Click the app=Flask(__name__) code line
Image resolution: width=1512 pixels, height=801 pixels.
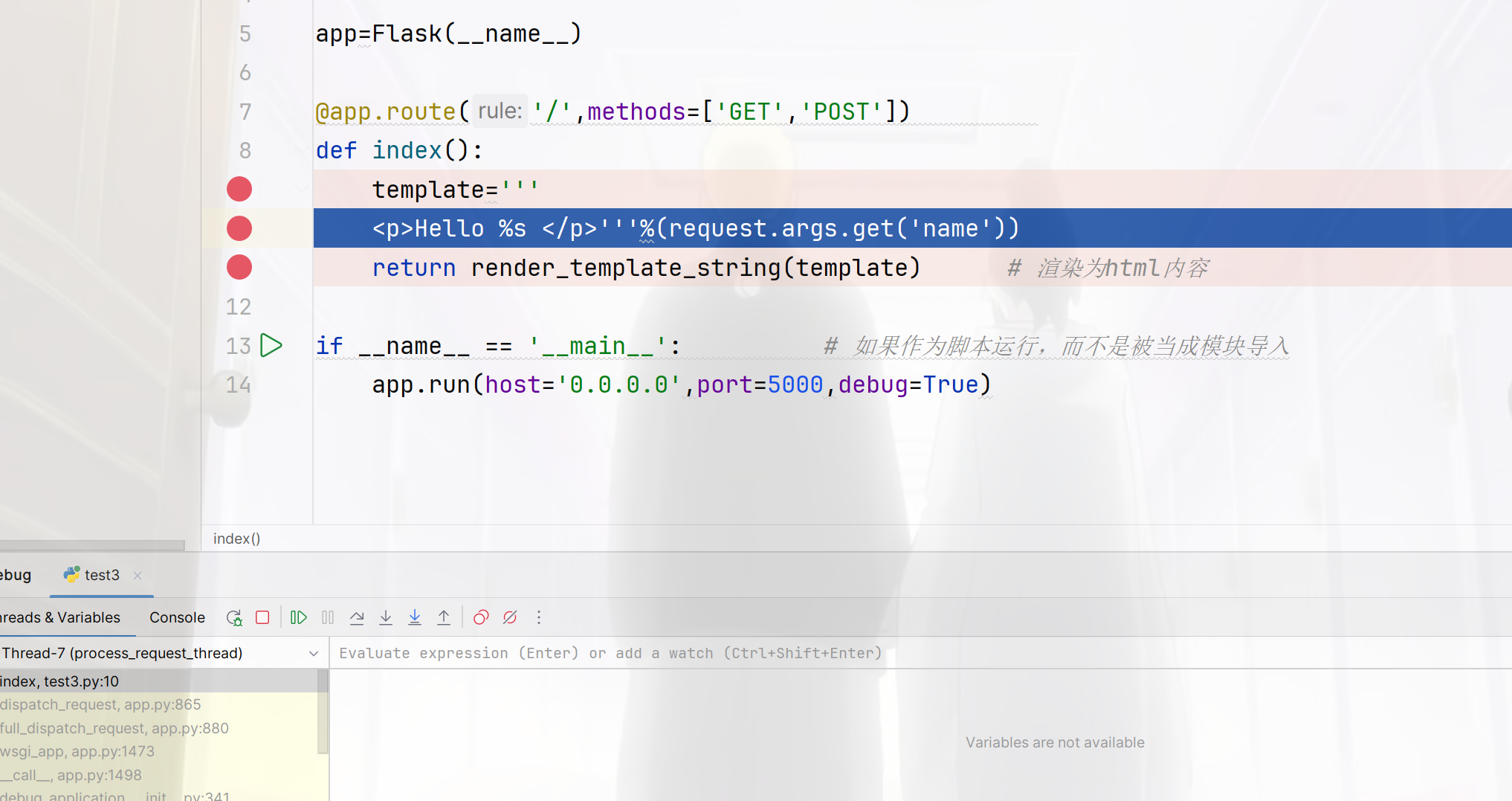448,33
